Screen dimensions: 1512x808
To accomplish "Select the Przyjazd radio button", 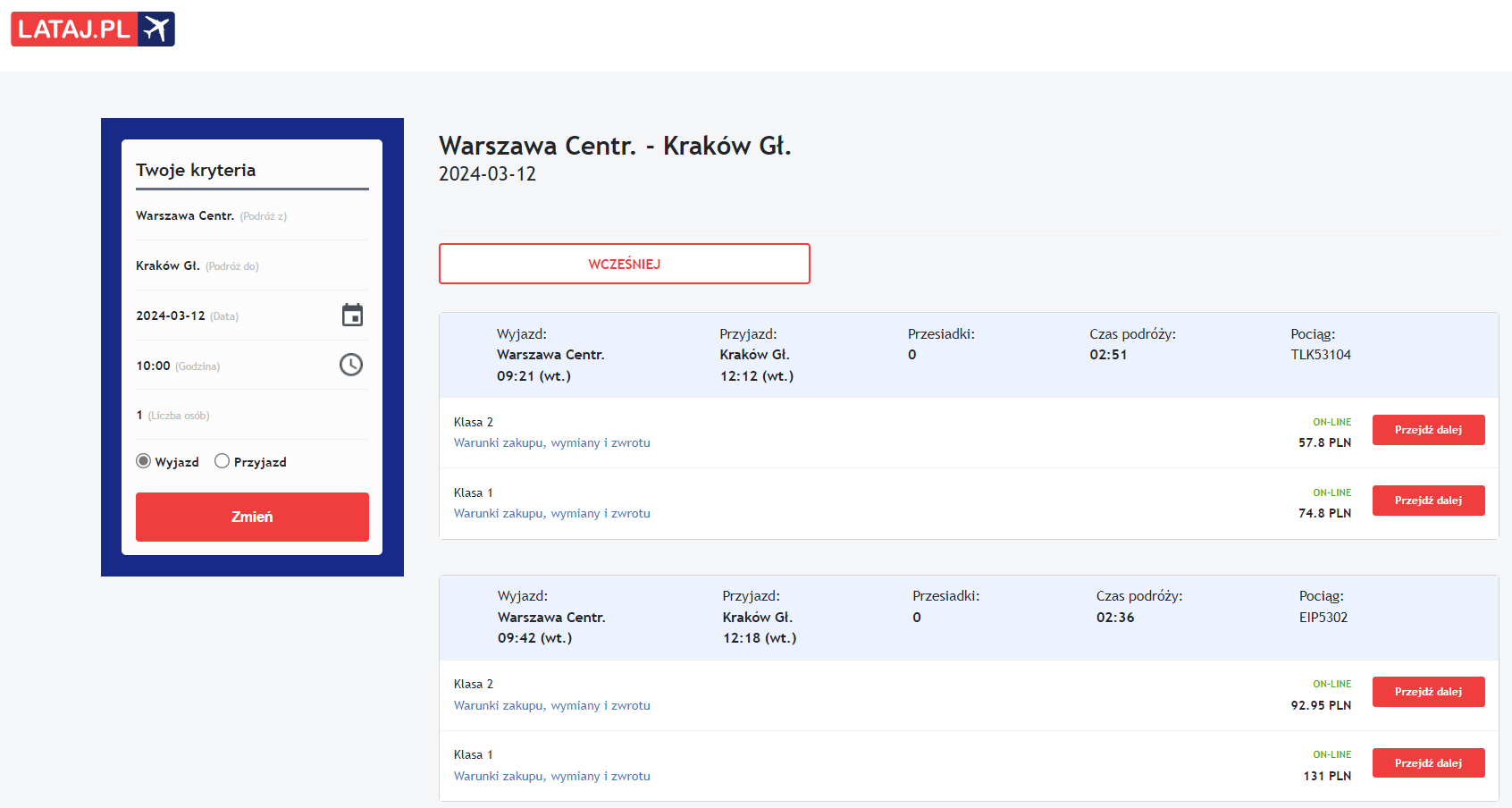I will (x=223, y=461).
